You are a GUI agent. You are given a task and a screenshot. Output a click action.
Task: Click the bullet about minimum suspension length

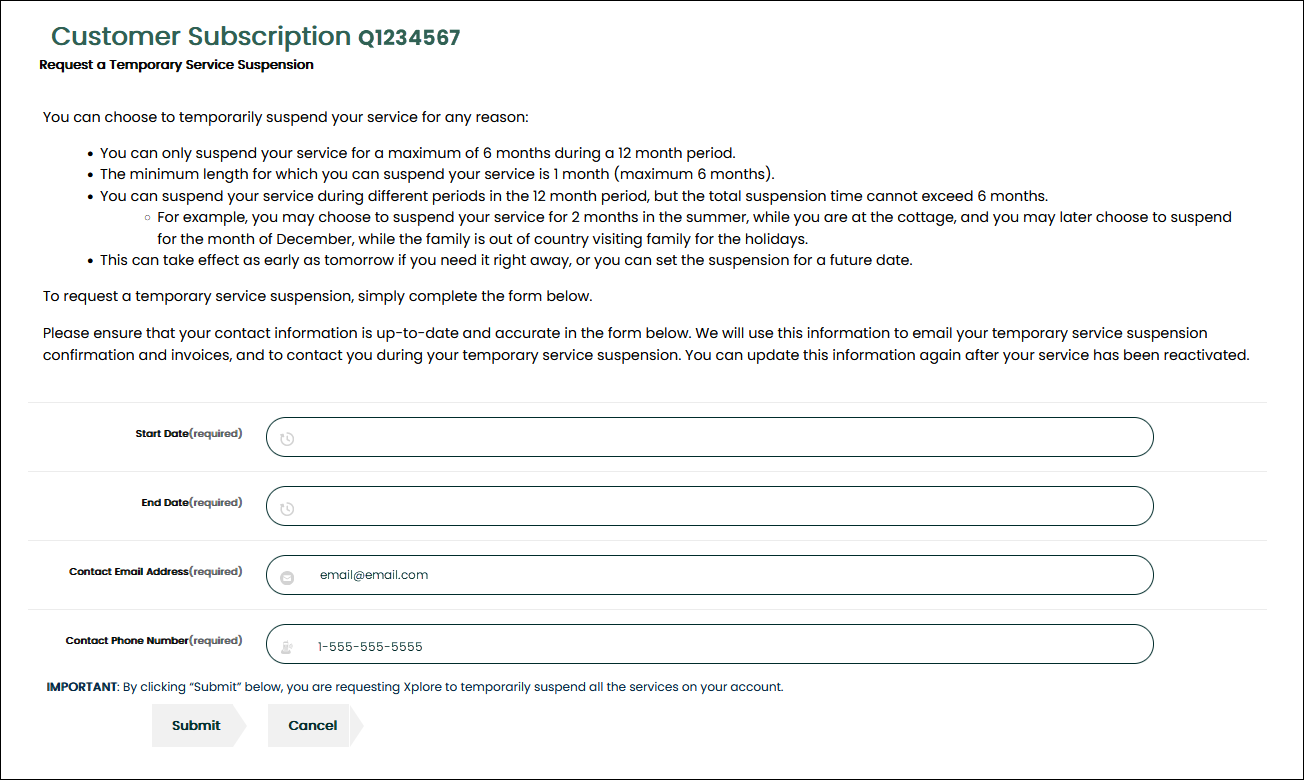[438, 174]
